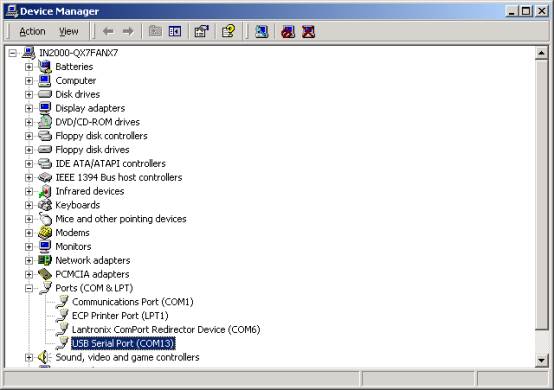Viewport: 554px width, 390px height.
Task: Click the vertical scrollbar thumb
Action: pos(541,195)
